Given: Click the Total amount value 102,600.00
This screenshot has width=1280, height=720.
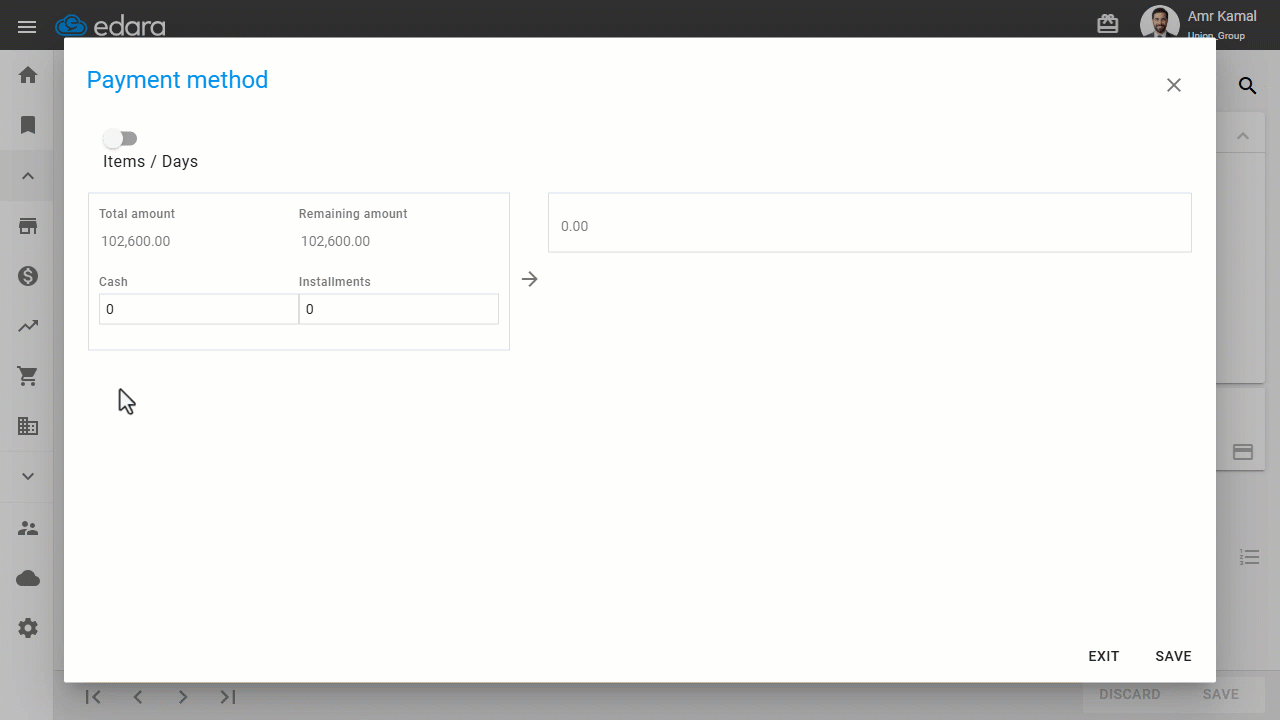Looking at the screenshot, I should click(x=136, y=241).
